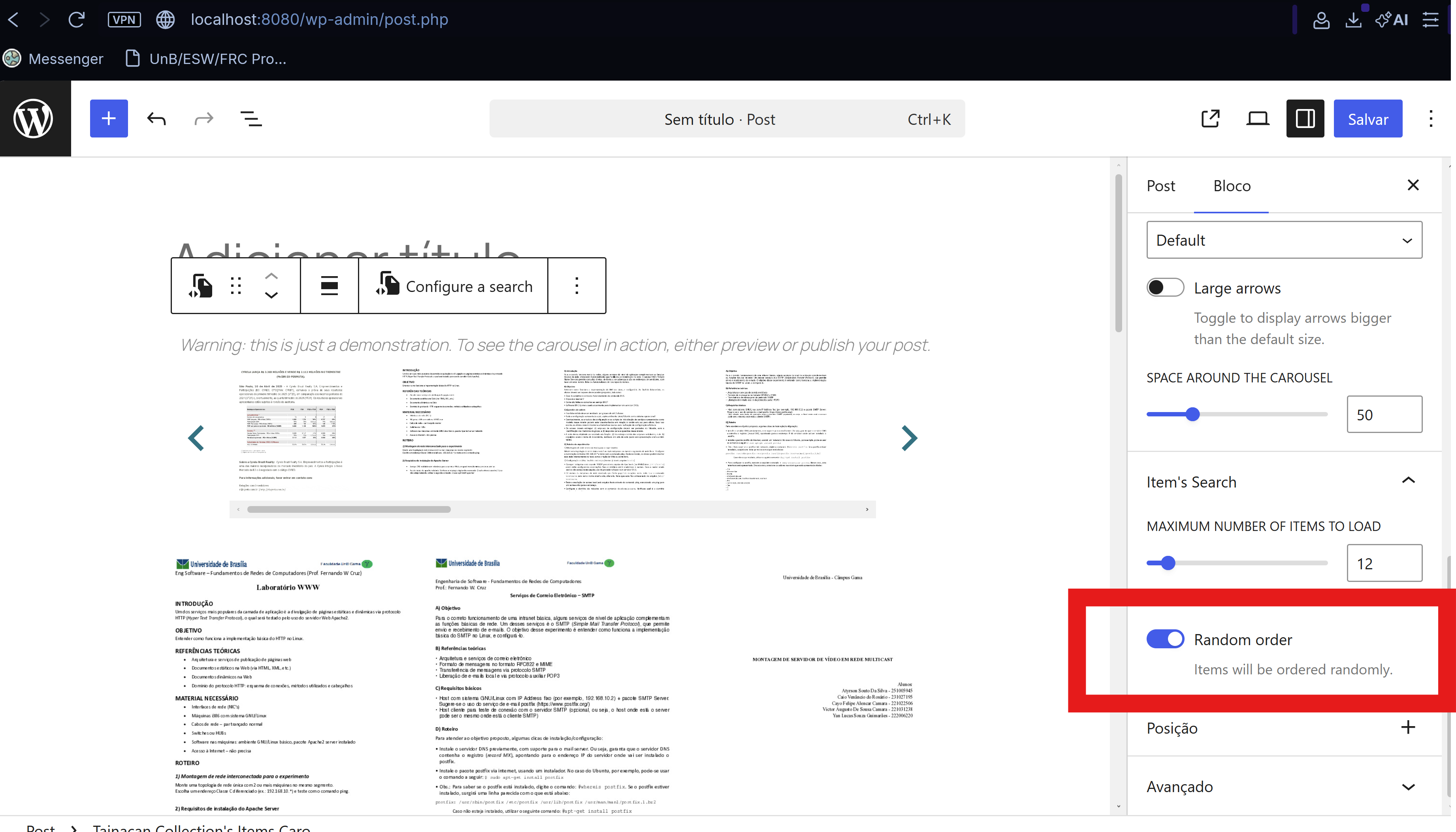Switch to the Post tab
Screen dimensions: 1456x832
(x=1160, y=186)
